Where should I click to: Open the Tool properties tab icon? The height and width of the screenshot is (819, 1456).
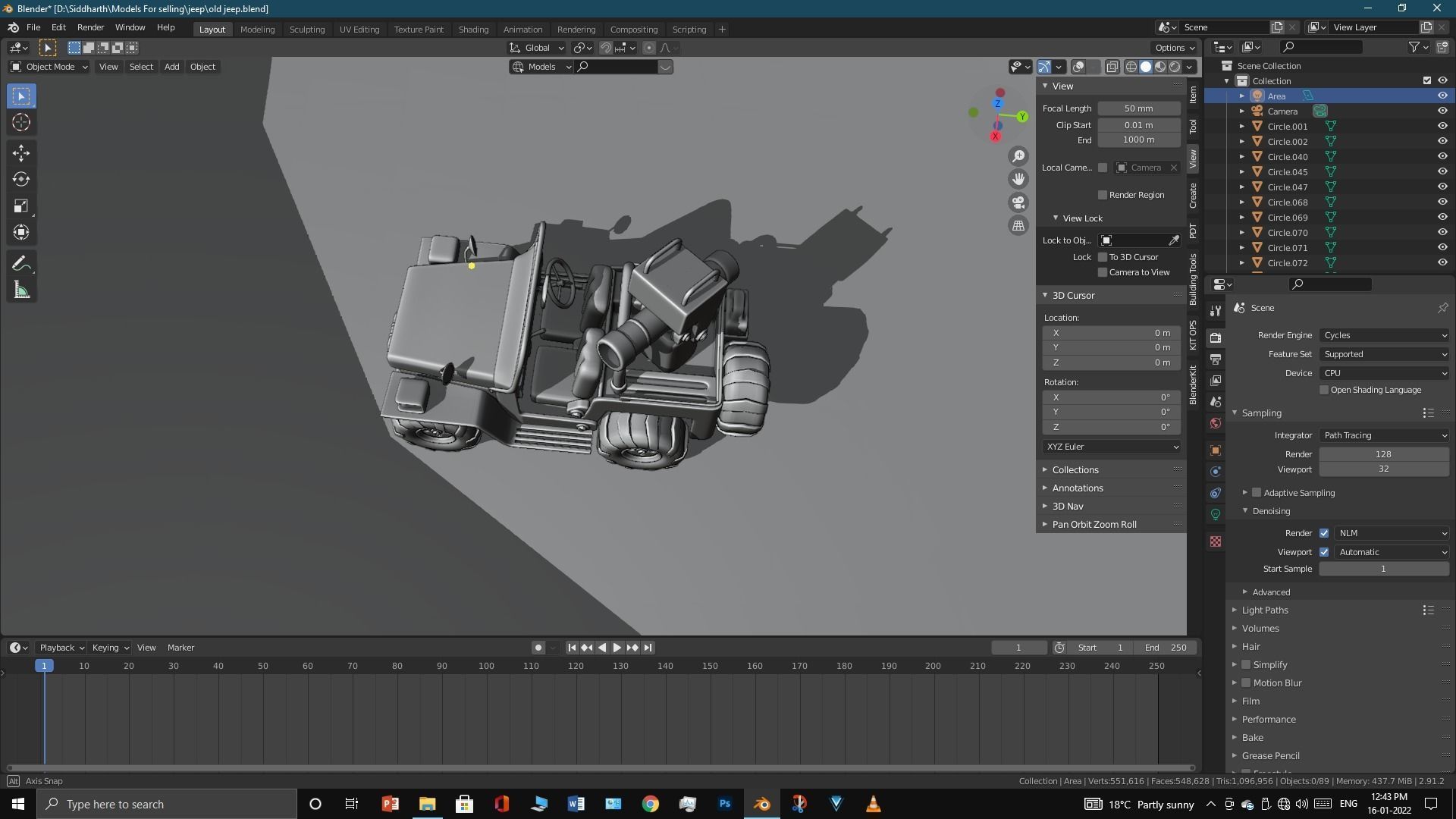(1216, 311)
